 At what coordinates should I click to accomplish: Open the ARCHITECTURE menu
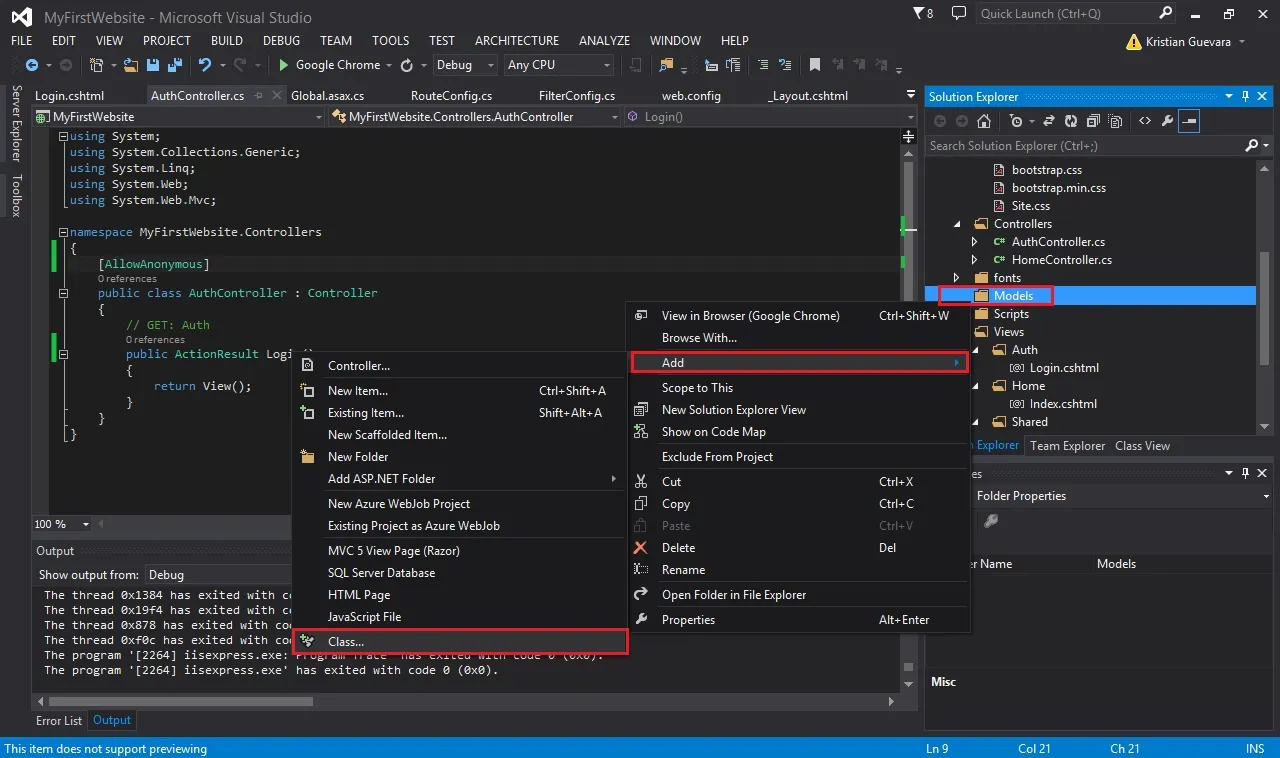pyautogui.click(x=517, y=41)
